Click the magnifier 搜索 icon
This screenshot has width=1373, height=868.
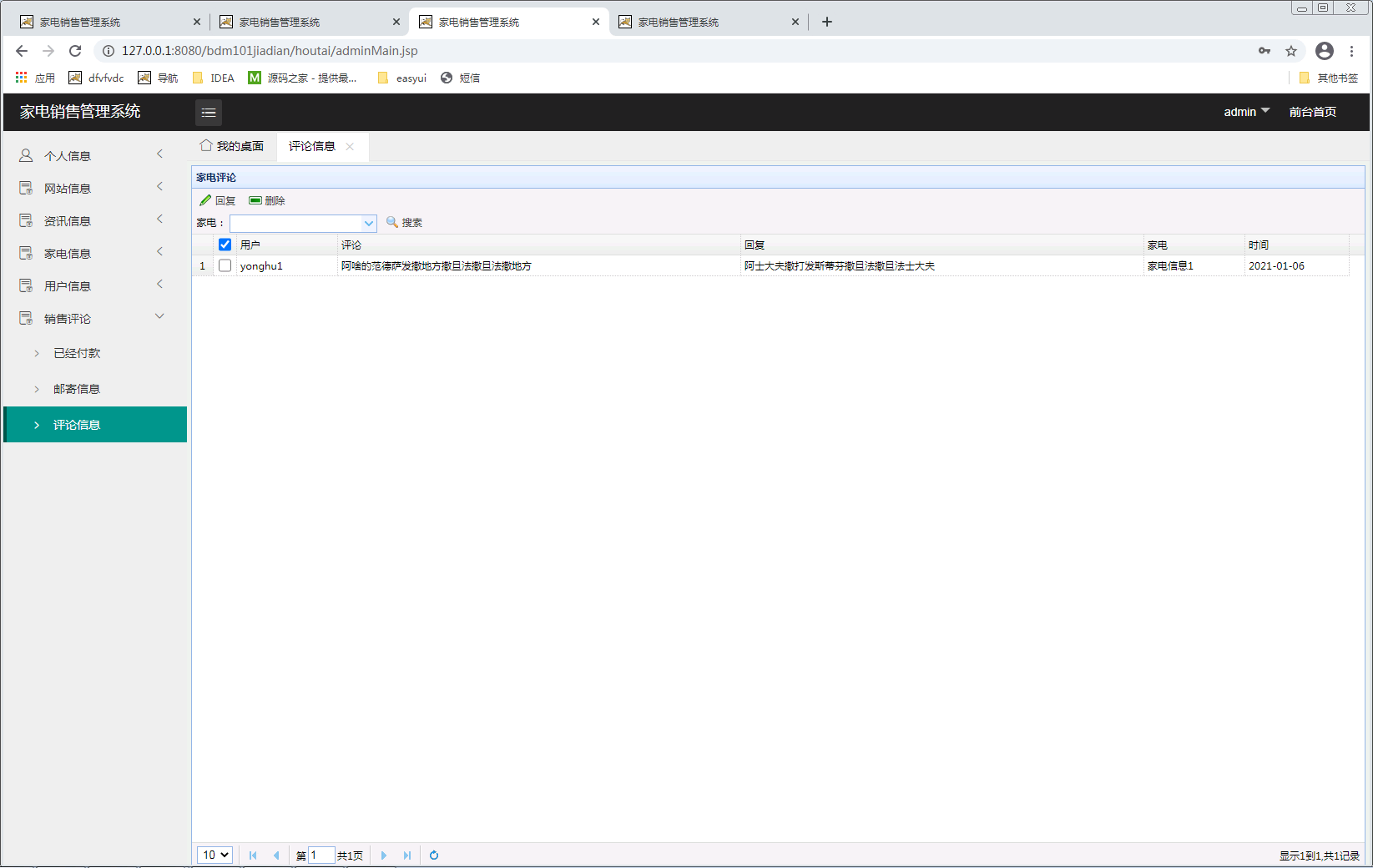(x=391, y=222)
